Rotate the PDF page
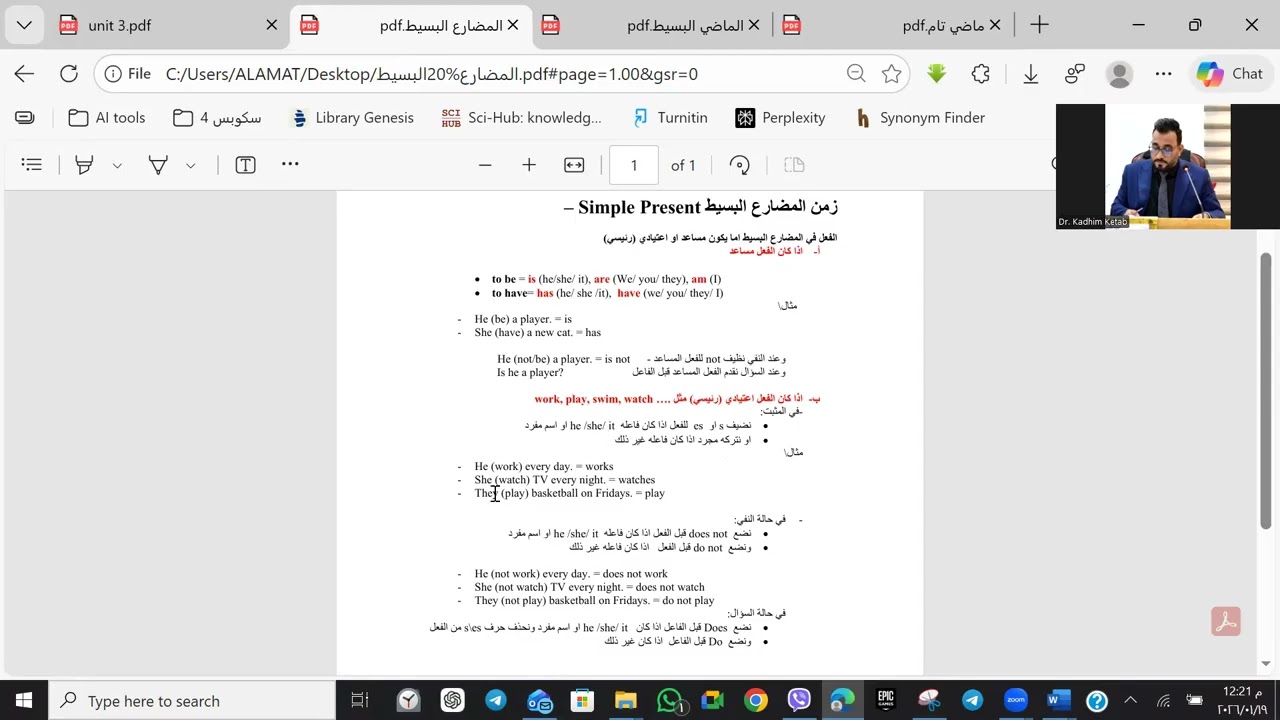Screen dimensions: 1280x720 point(740,165)
